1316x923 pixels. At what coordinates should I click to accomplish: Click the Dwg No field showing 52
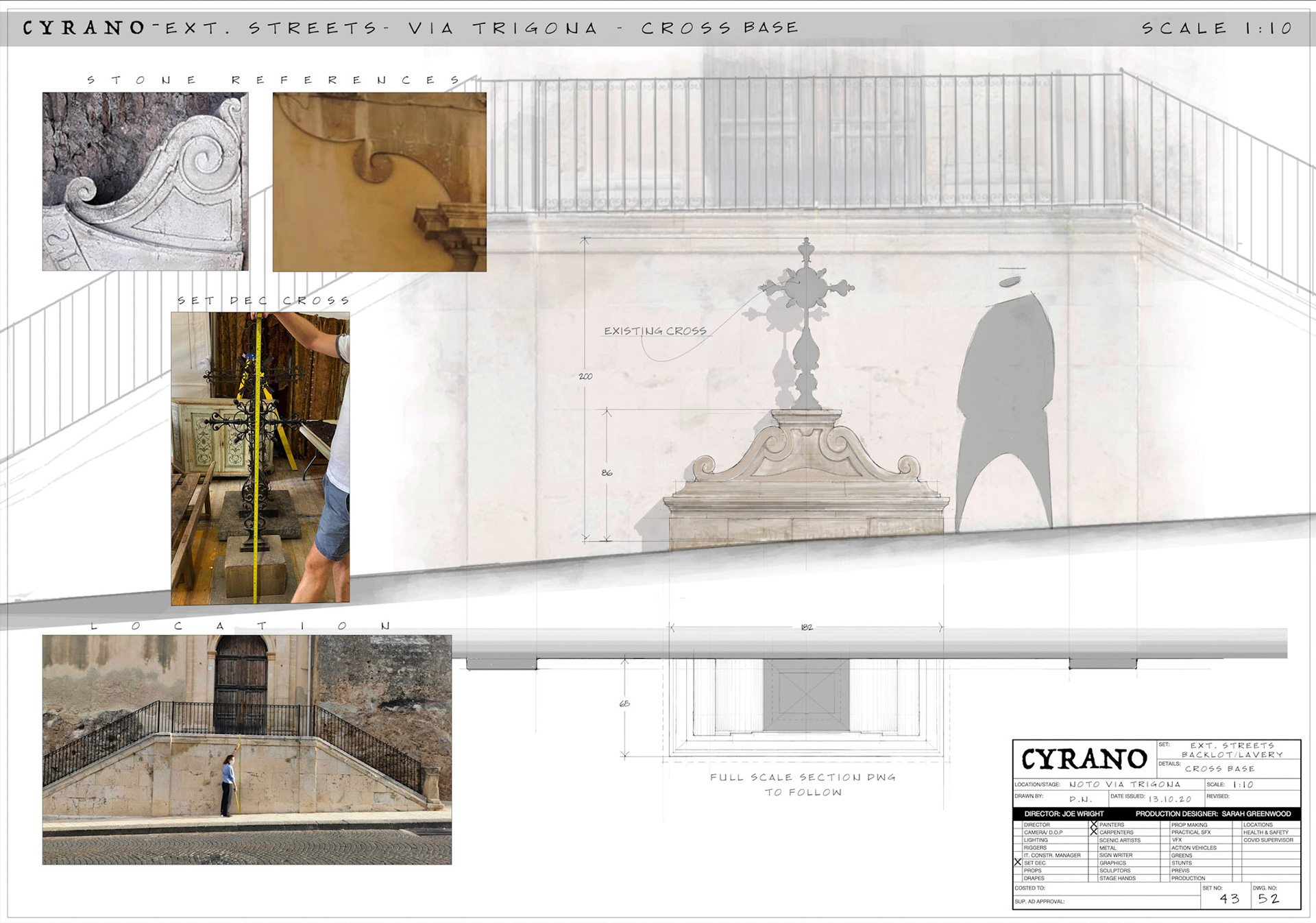click(x=1269, y=898)
